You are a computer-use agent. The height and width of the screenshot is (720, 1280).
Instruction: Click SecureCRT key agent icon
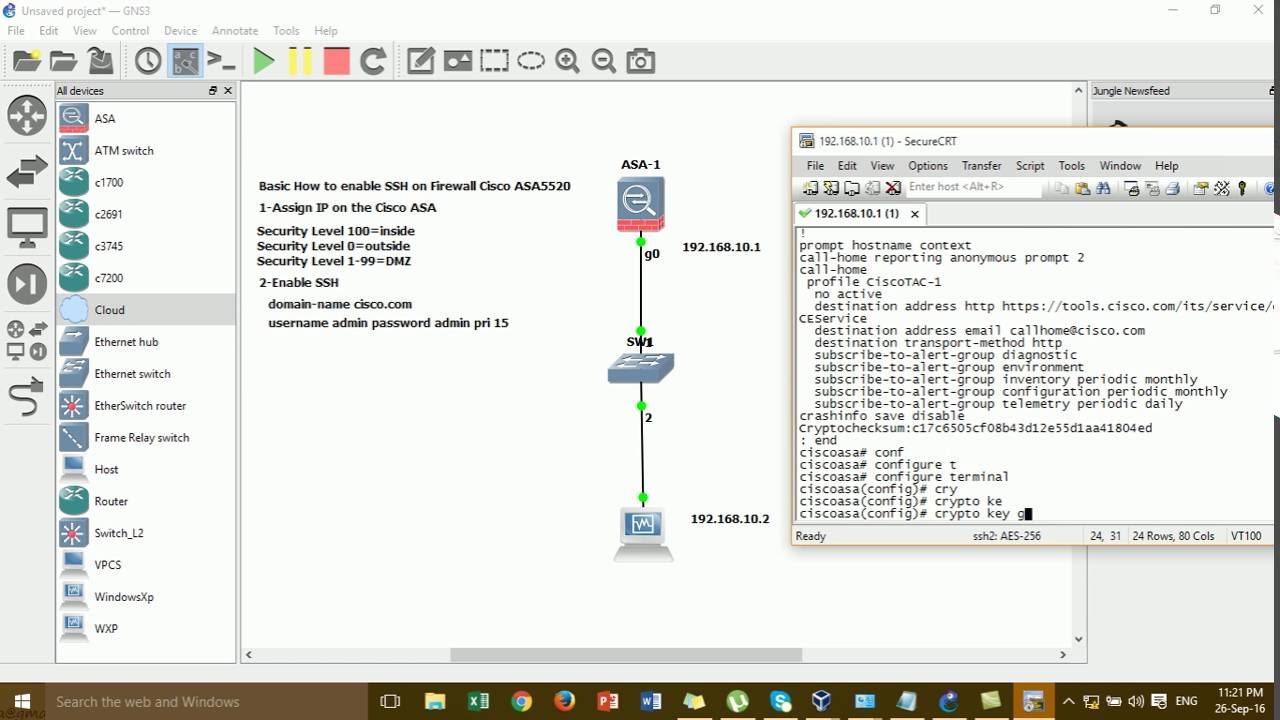(1243, 188)
